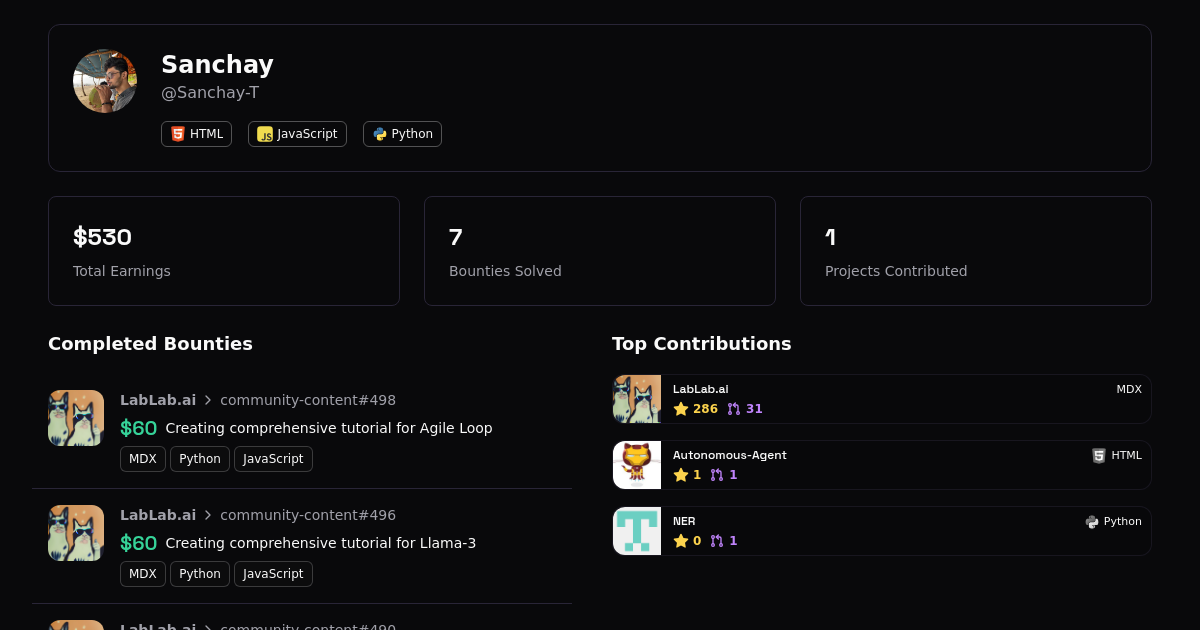Click the Autonomous-Agent project avatar icon
Viewport: 1200px width, 630px height.
coord(637,465)
